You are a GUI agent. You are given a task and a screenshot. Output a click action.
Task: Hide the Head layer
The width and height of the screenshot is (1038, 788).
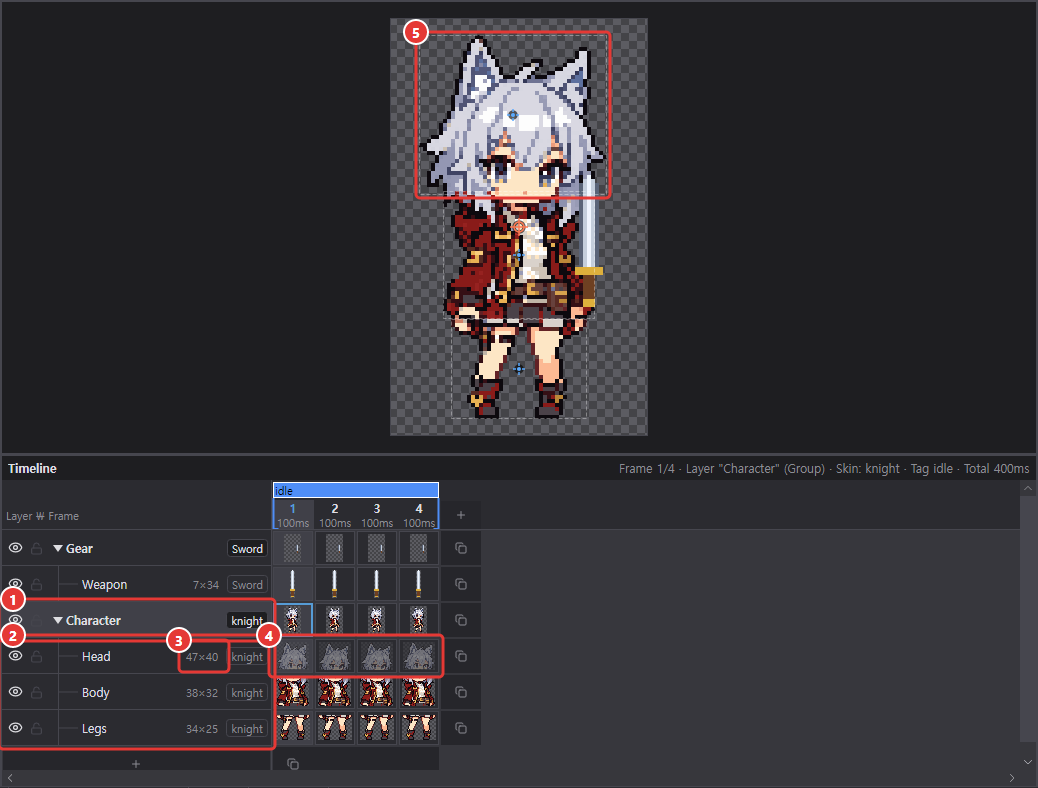(x=15, y=656)
